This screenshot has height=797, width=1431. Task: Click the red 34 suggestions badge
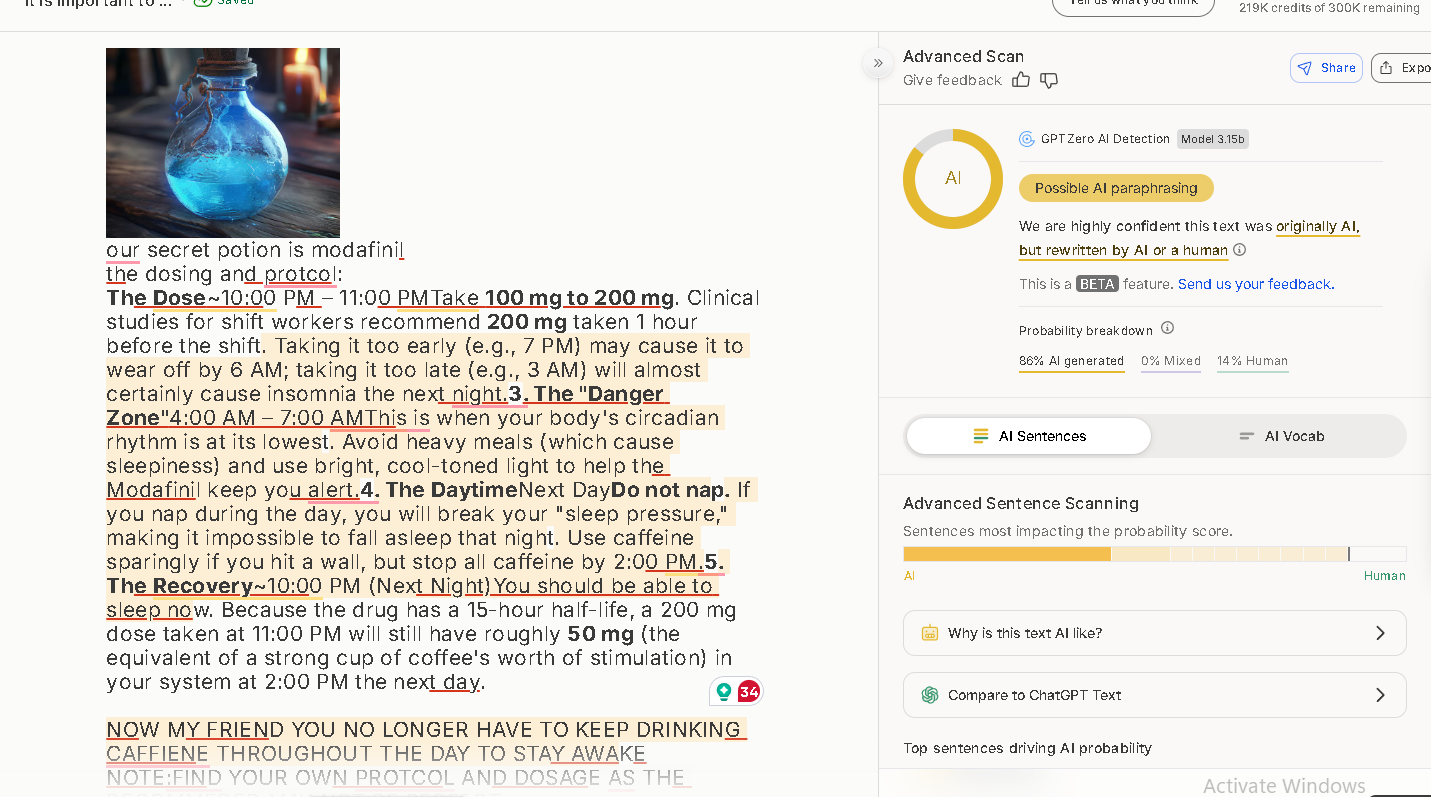coord(749,691)
